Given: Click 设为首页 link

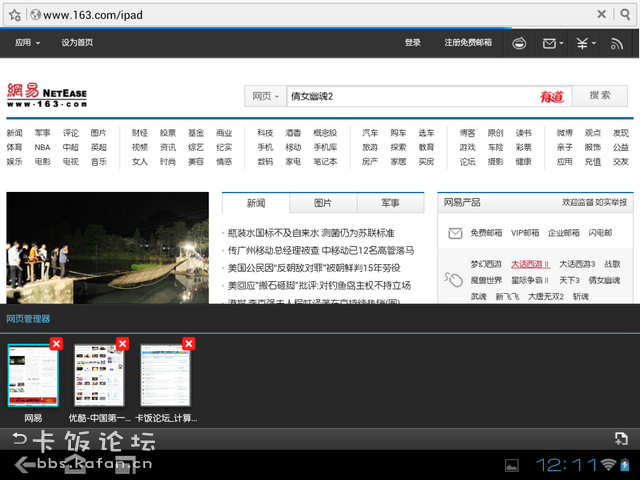Looking at the screenshot, I should (77, 42).
